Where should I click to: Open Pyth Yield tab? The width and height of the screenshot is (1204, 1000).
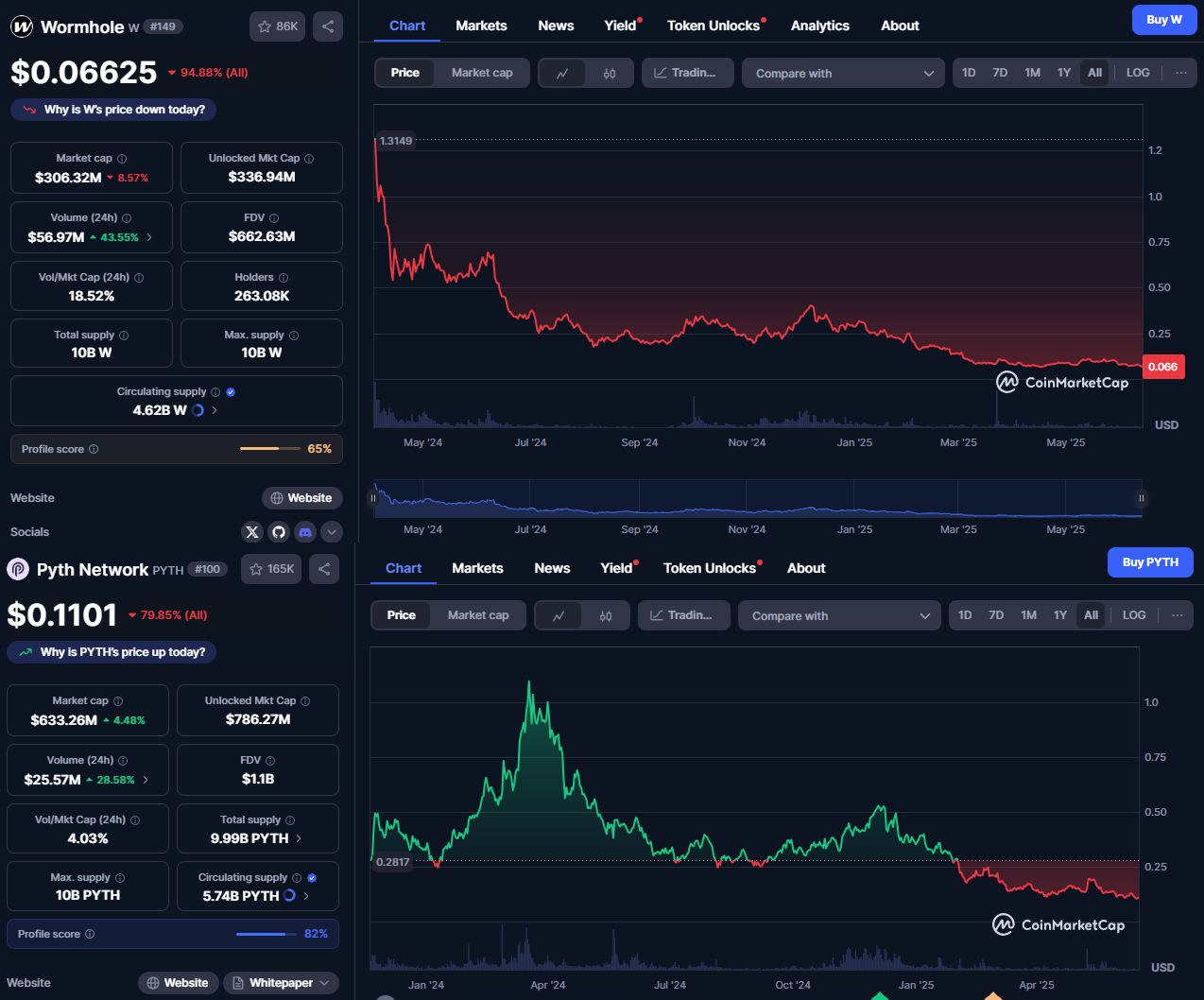point(616,568)
